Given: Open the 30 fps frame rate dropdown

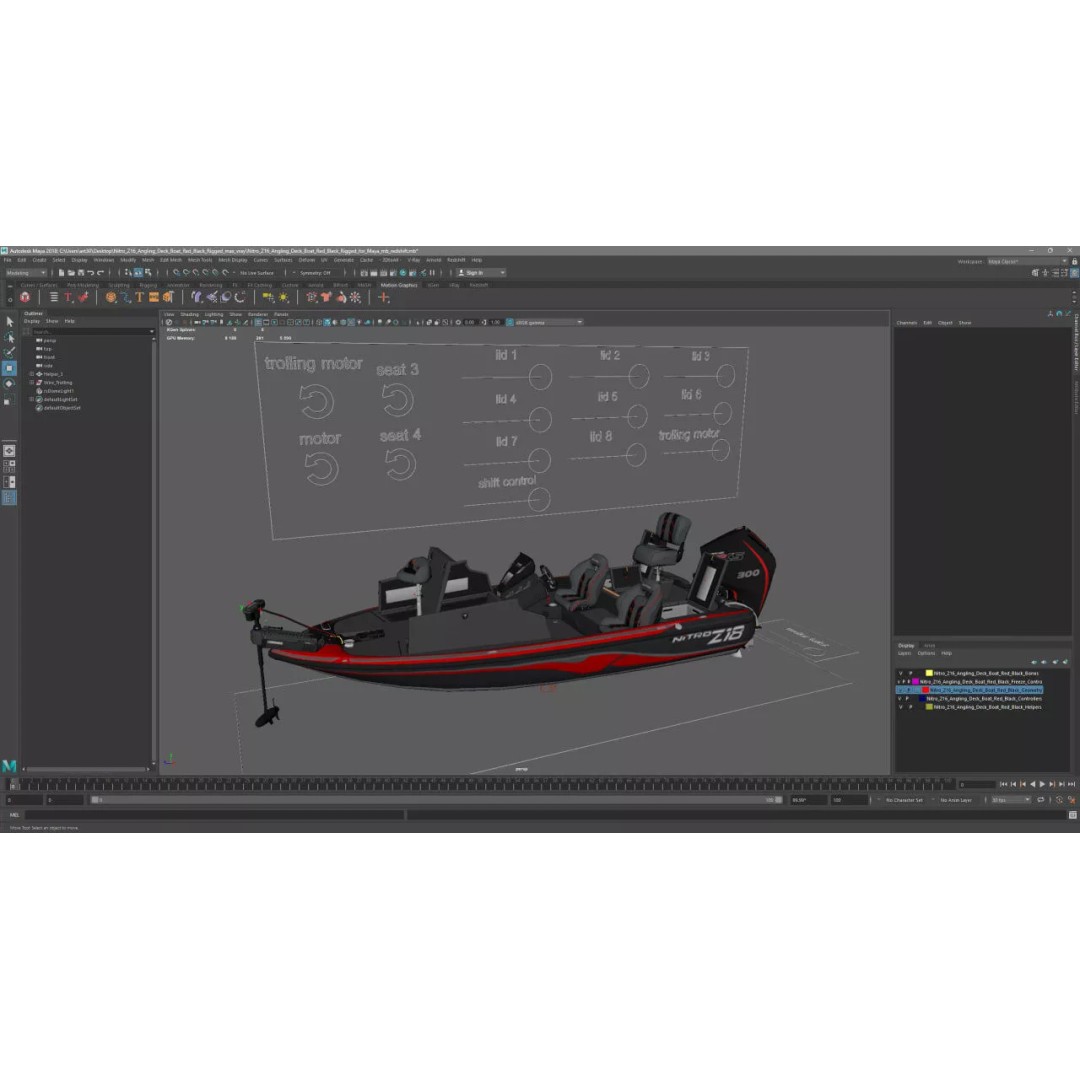Looking at the screenshot, I should 1010,800.
